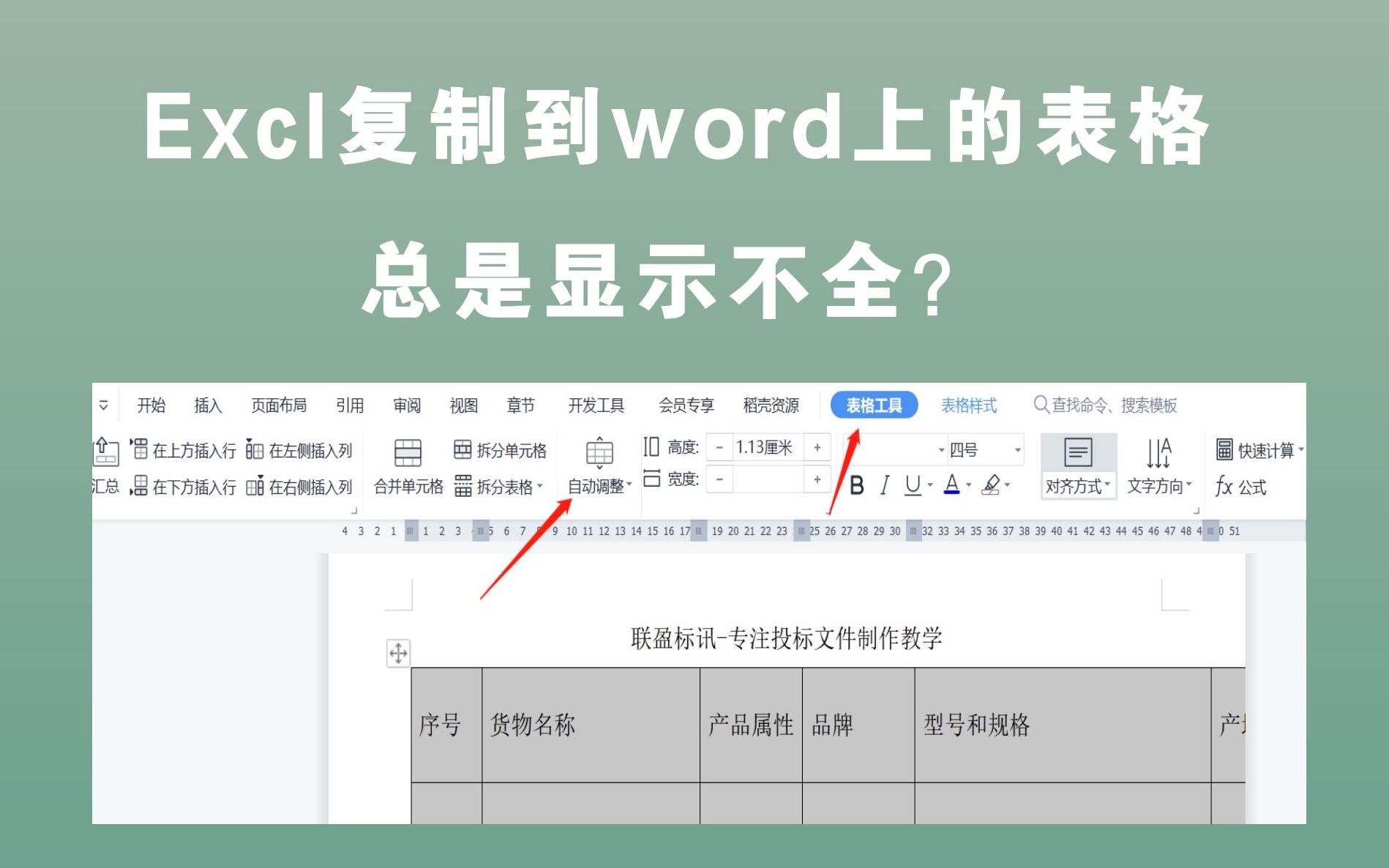The width and height of the screenshot is (1389, 868).
Task: Open the 开始 tab
Action: click(151, 405)
